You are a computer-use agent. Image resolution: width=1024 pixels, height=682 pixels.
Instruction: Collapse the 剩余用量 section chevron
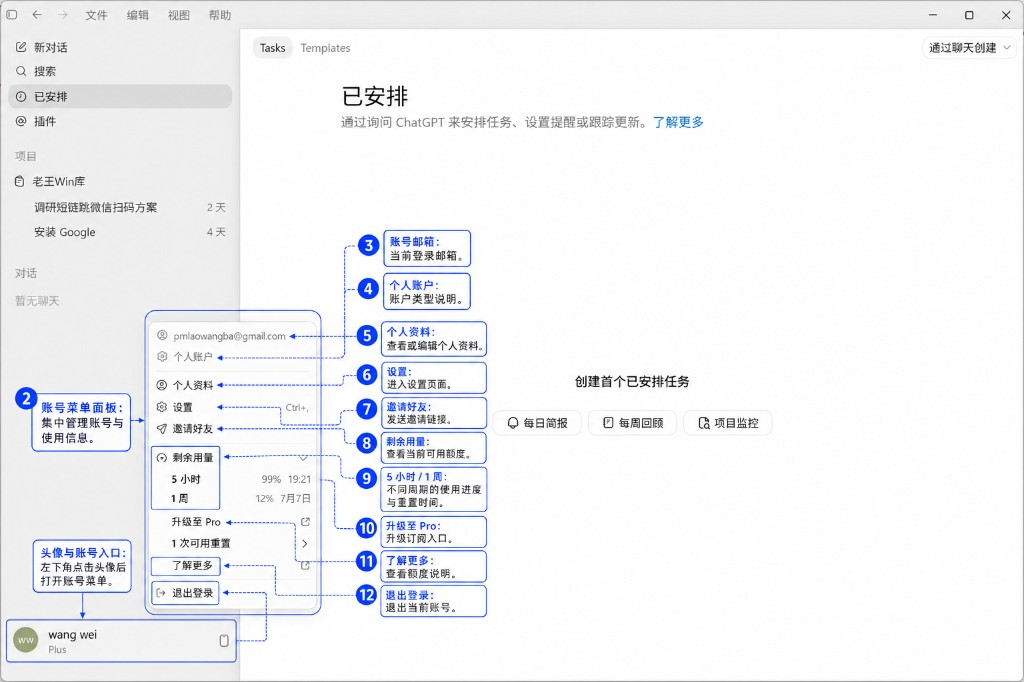(303, 457)
